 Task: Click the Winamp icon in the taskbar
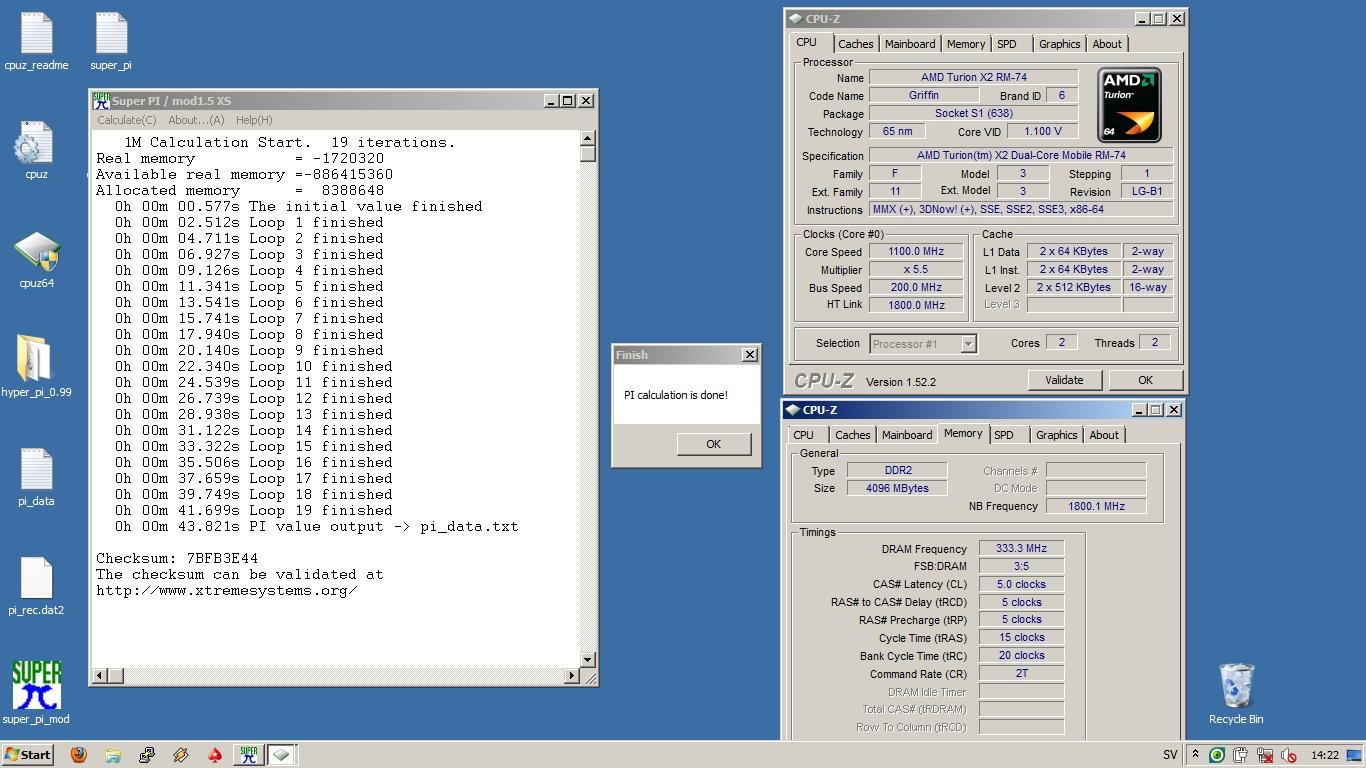click(x=181, y=755)
